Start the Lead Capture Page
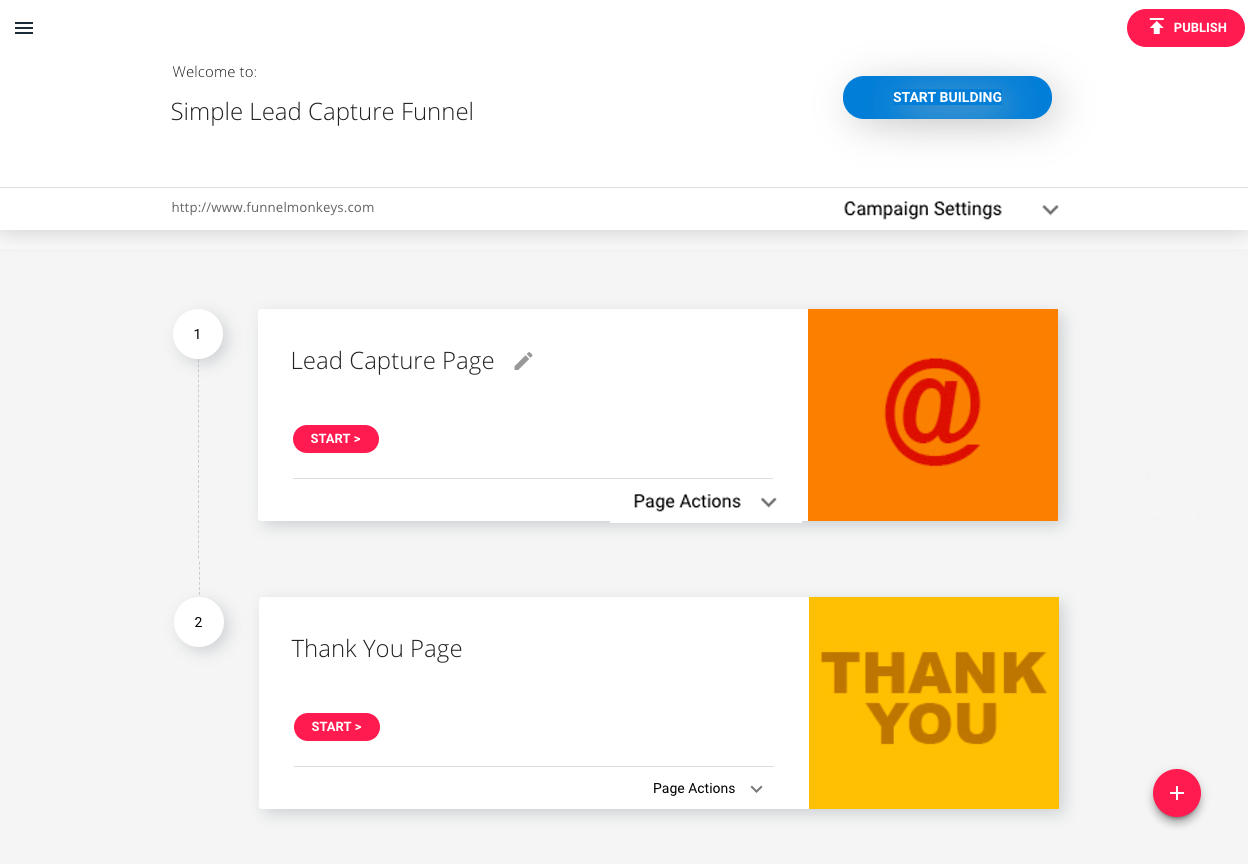Image resolution: width=1248 pixels, height=864 pixels. click(x=336, y=439)
